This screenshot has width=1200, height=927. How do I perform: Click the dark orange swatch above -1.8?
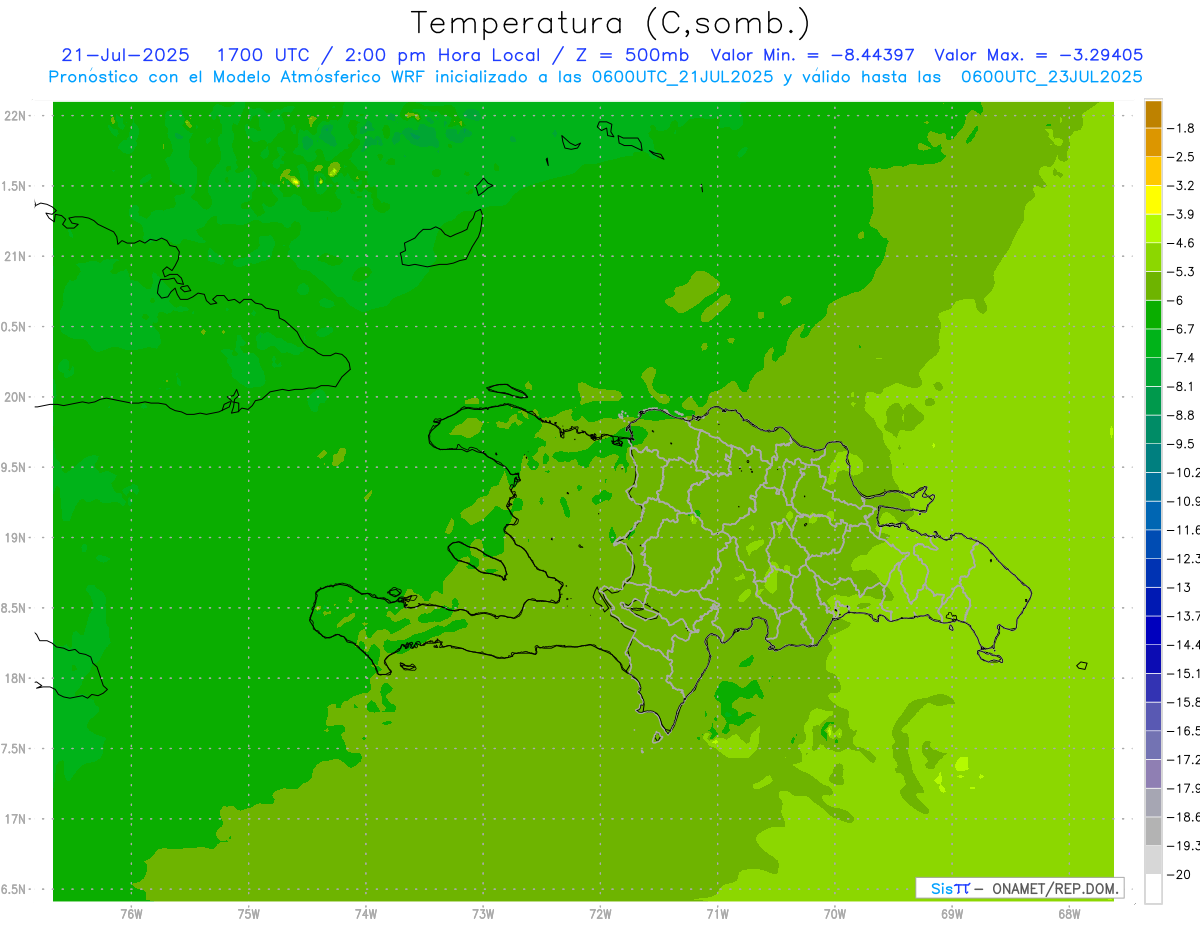pyautogui.click(x=1153, y=114)
